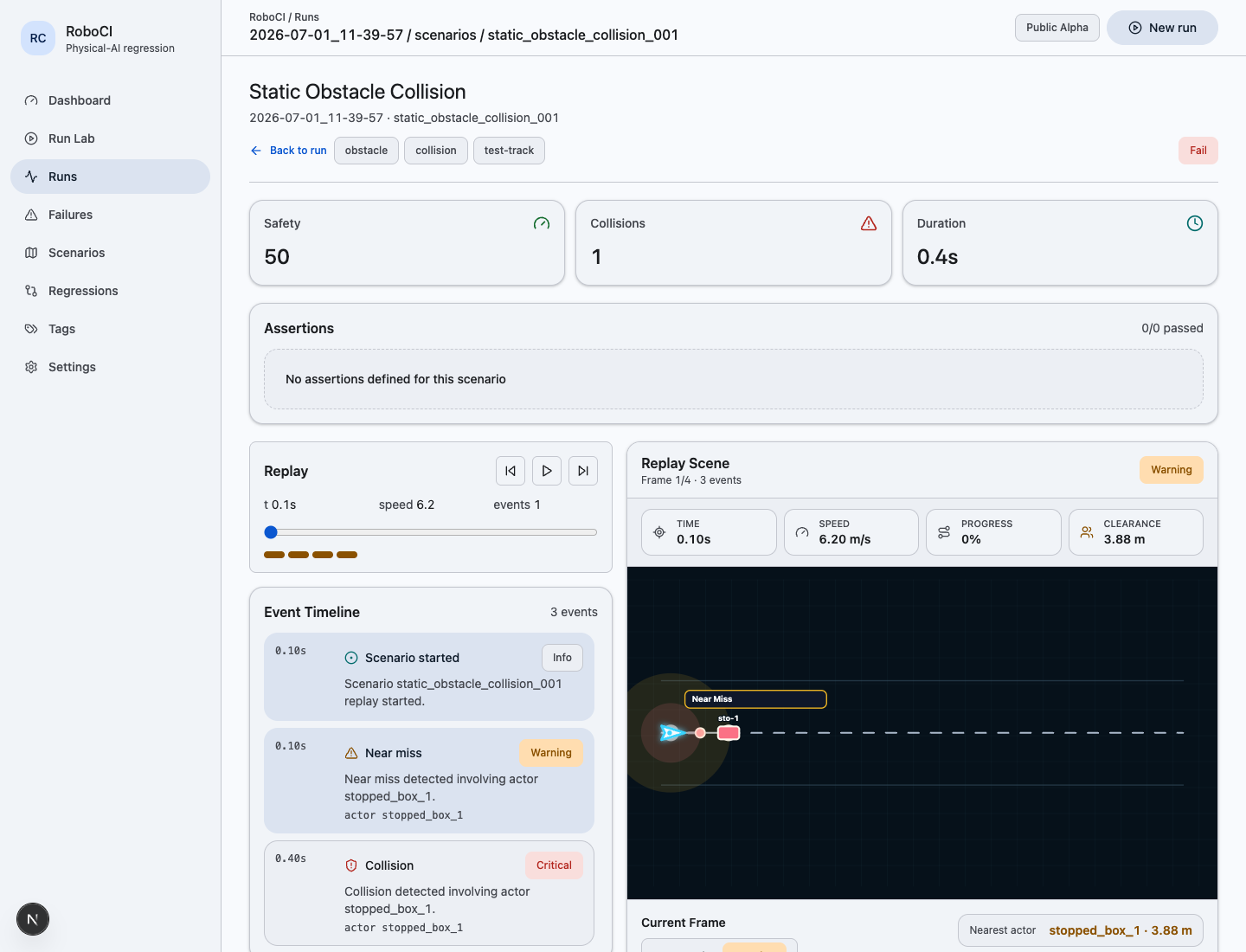Click the RC logo avatar
The image size is (1246, 952).
pyautogui.click(x=38, y=38)
